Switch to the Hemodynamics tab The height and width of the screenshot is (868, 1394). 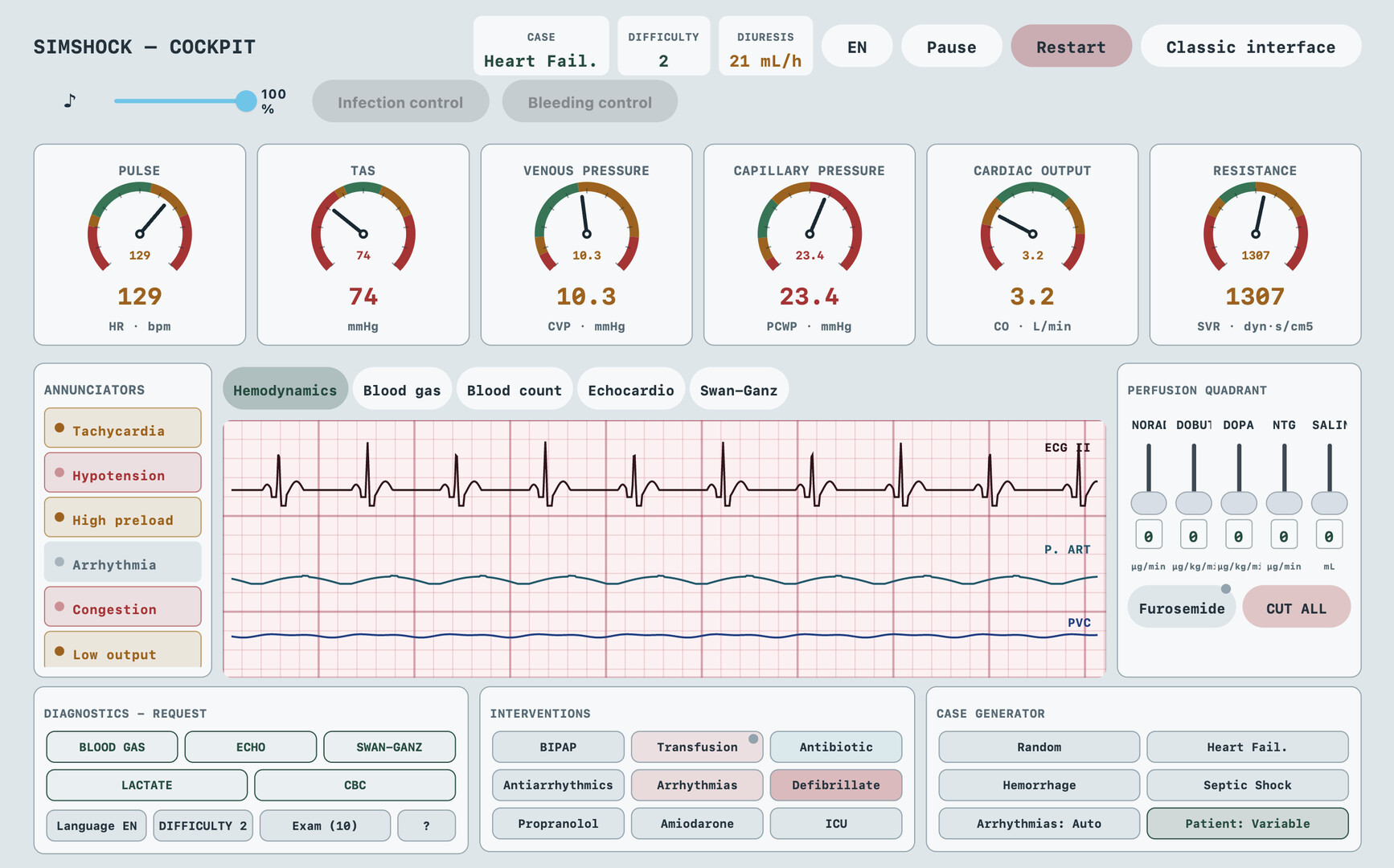coord(285,390)
